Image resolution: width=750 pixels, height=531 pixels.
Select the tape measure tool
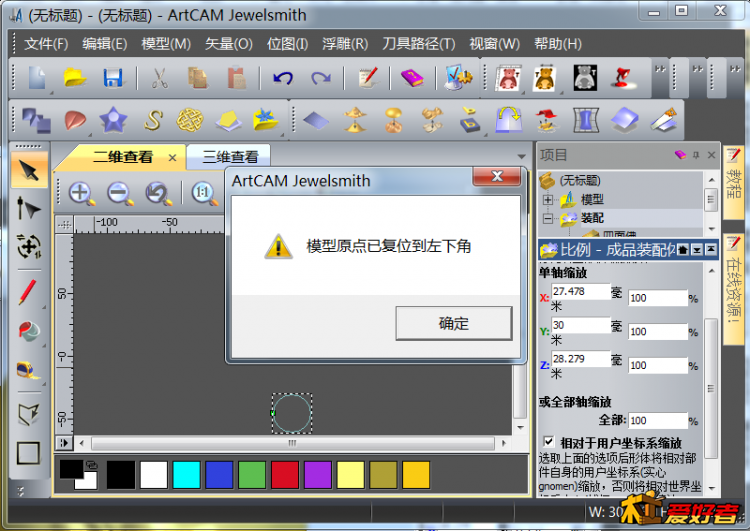point(29,370)
